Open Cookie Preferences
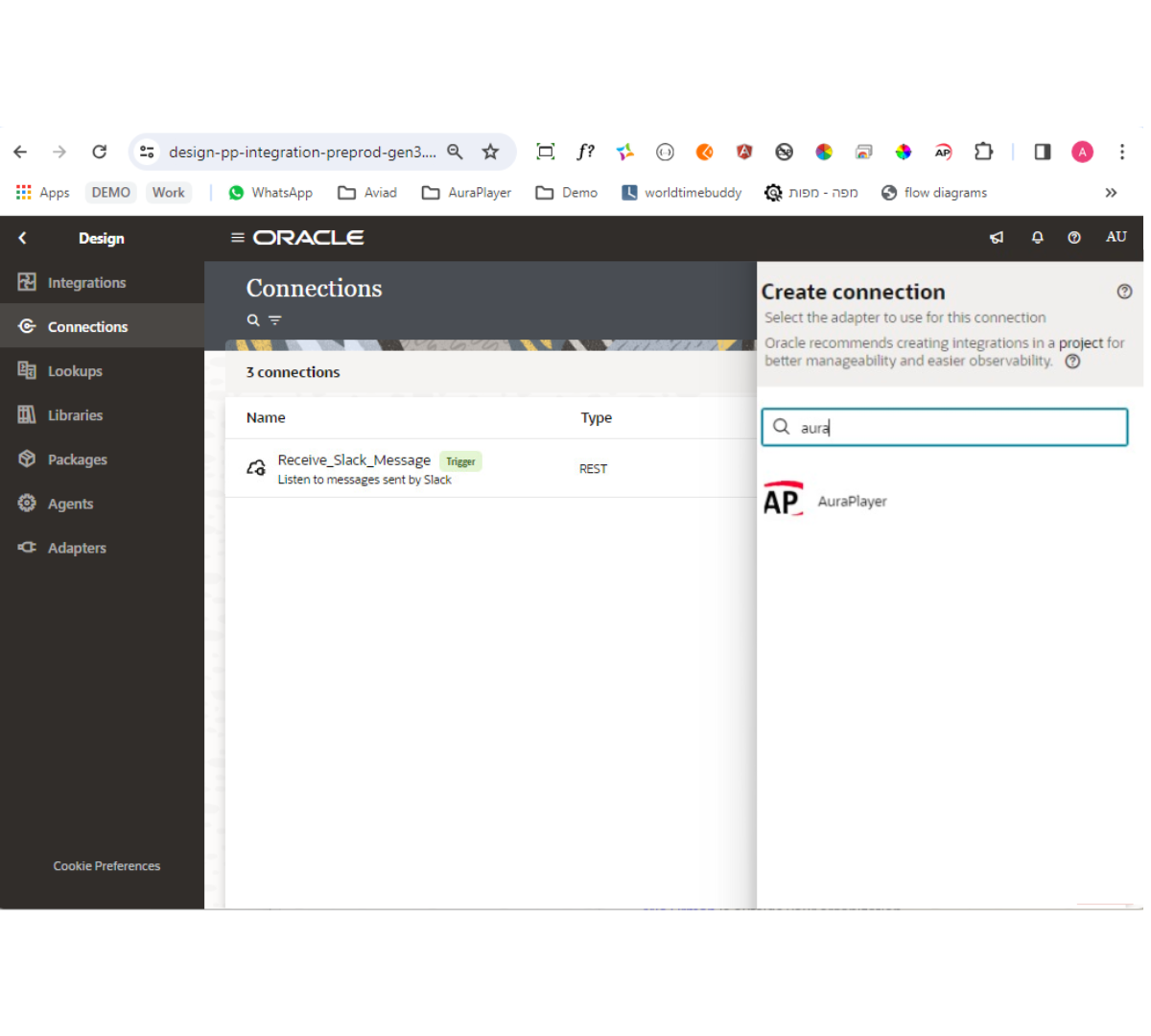The height and width of the screenshot is (1036, 1151). 106,866
